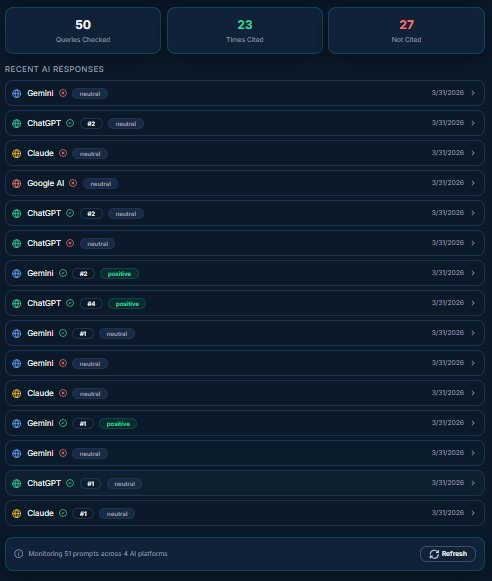Viewport: 492px width, 581px height.
Task: Click the globe icon in the Gemini #1 neutral row
Action: coord(17,333)
